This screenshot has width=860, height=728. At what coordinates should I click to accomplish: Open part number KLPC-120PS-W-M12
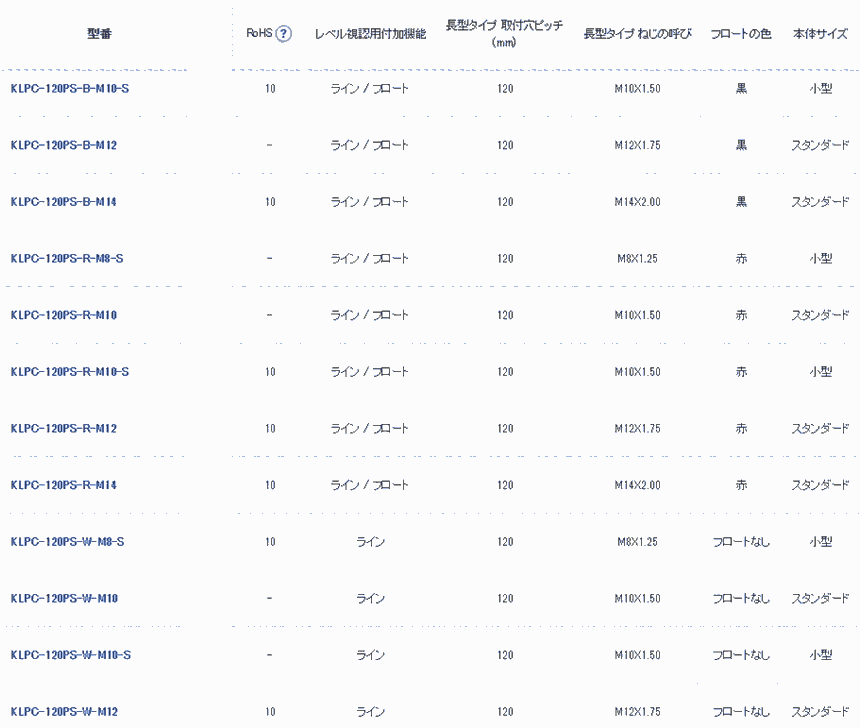[64, 712]
